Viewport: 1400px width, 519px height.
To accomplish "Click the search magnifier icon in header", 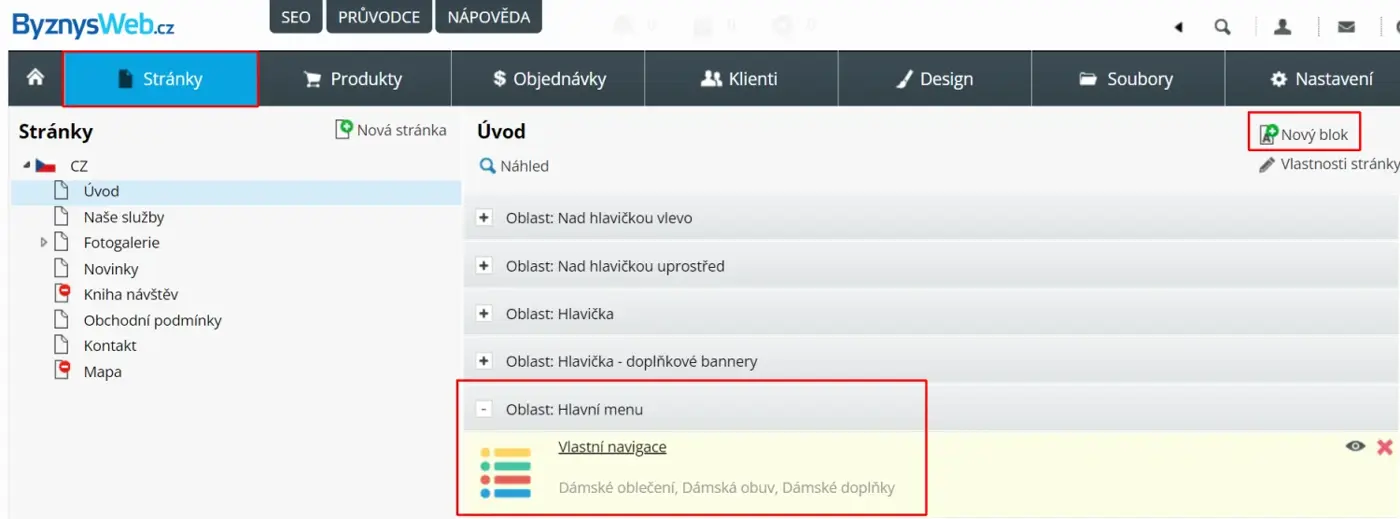I will (x=1222, y=27).
